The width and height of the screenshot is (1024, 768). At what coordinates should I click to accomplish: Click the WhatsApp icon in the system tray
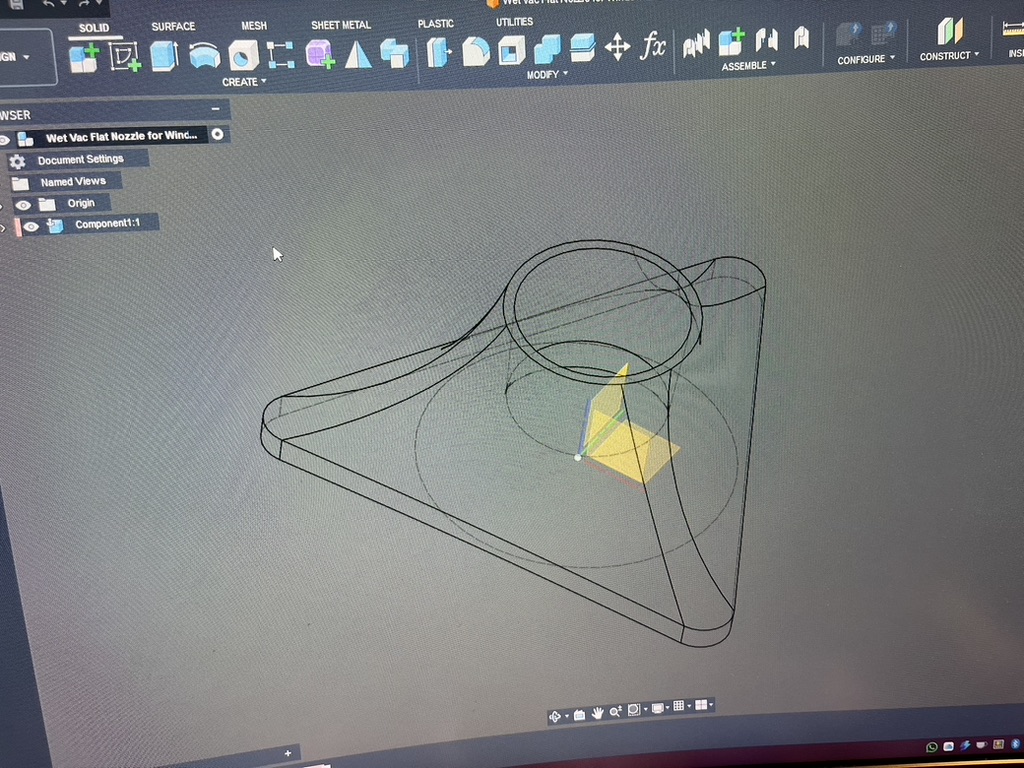932,747
